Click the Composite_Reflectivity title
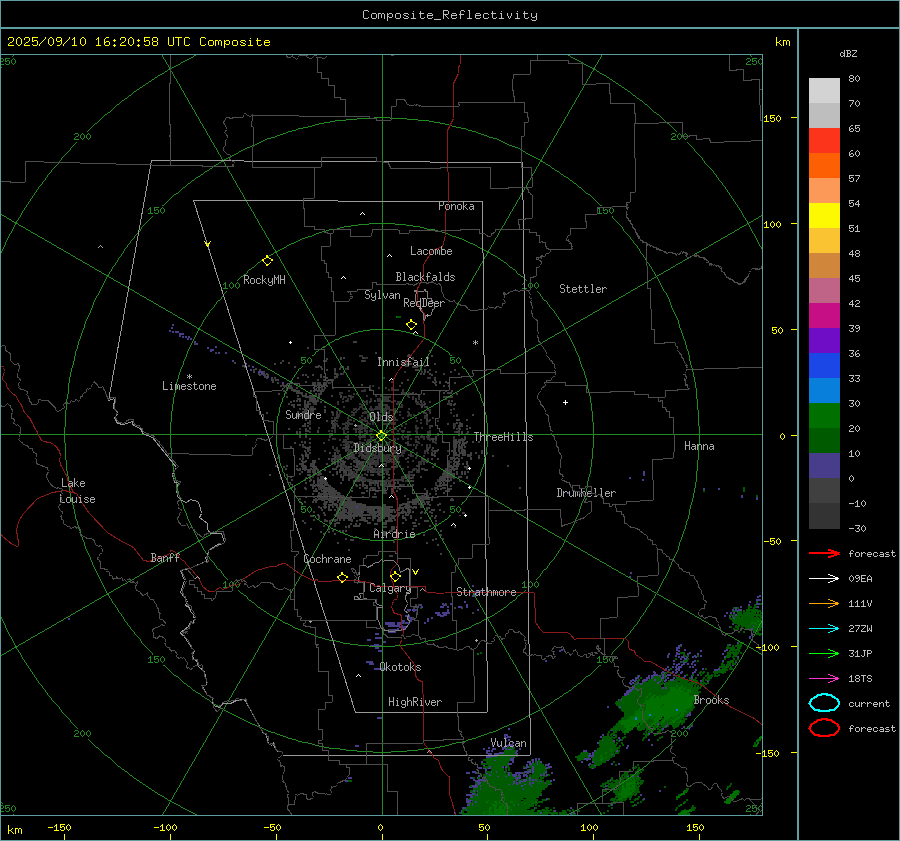 tap(449, 15)
